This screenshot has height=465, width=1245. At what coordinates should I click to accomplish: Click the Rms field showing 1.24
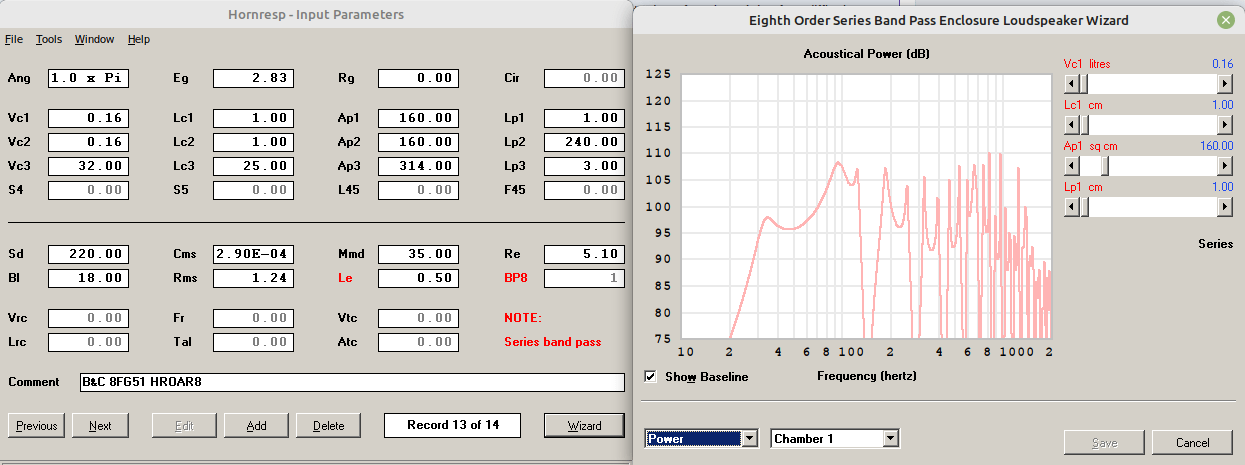coord(253,278)
